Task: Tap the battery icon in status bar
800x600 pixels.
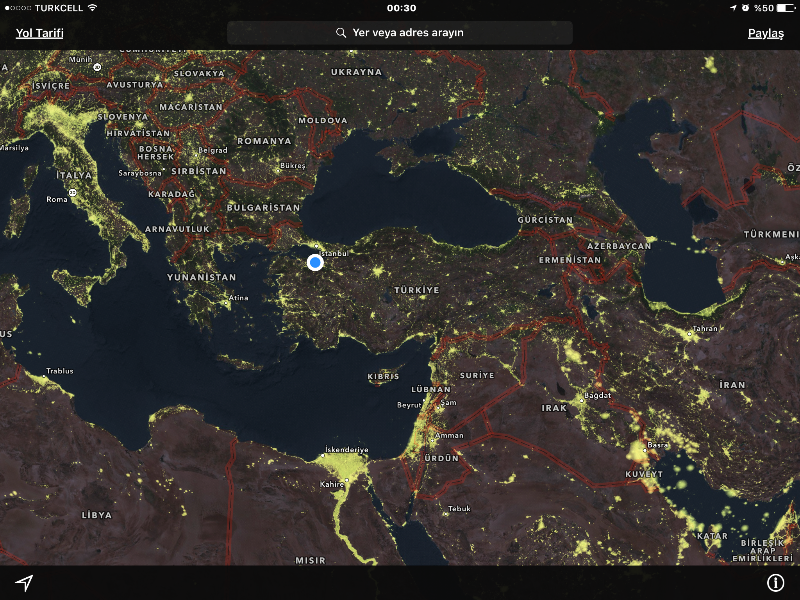Action: pos(786,8)
